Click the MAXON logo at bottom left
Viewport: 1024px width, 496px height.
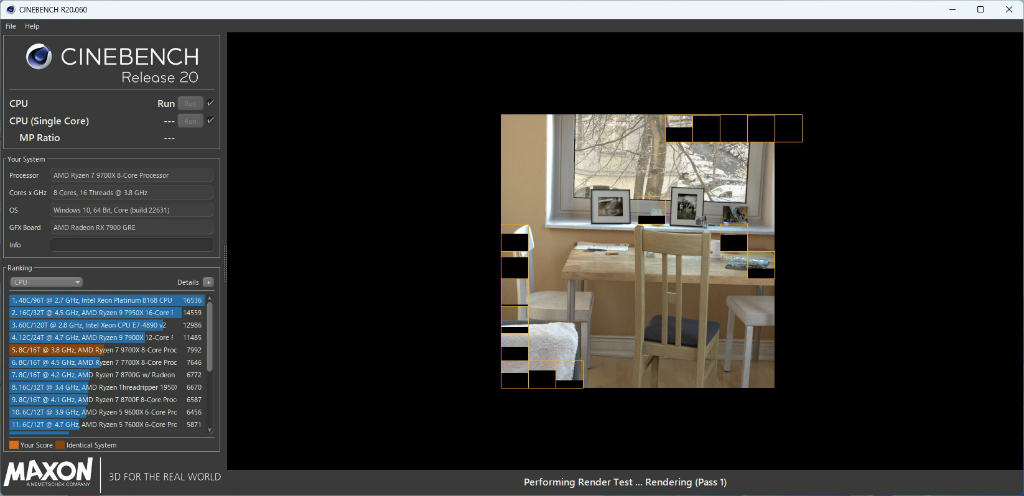(x=48, y=473)
